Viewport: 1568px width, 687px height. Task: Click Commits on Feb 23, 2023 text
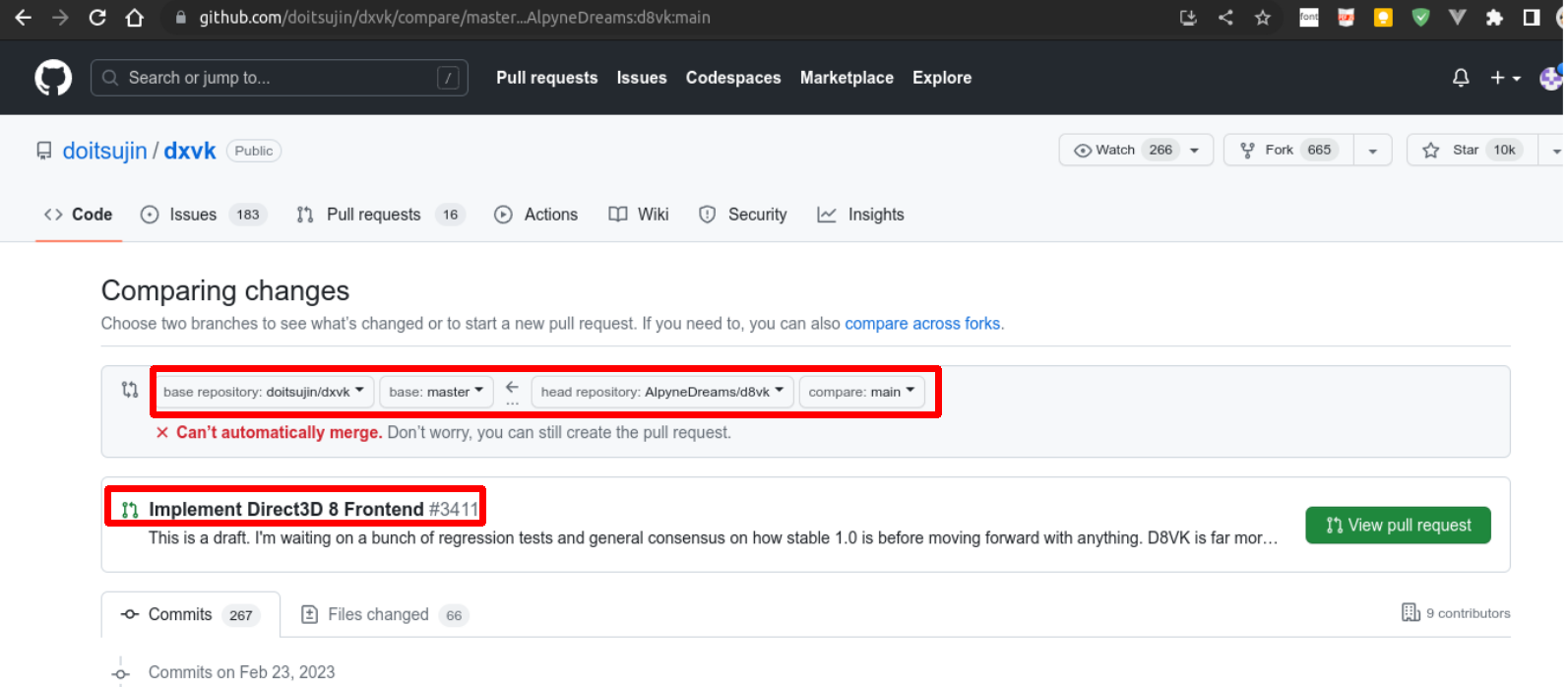point(242,672)
